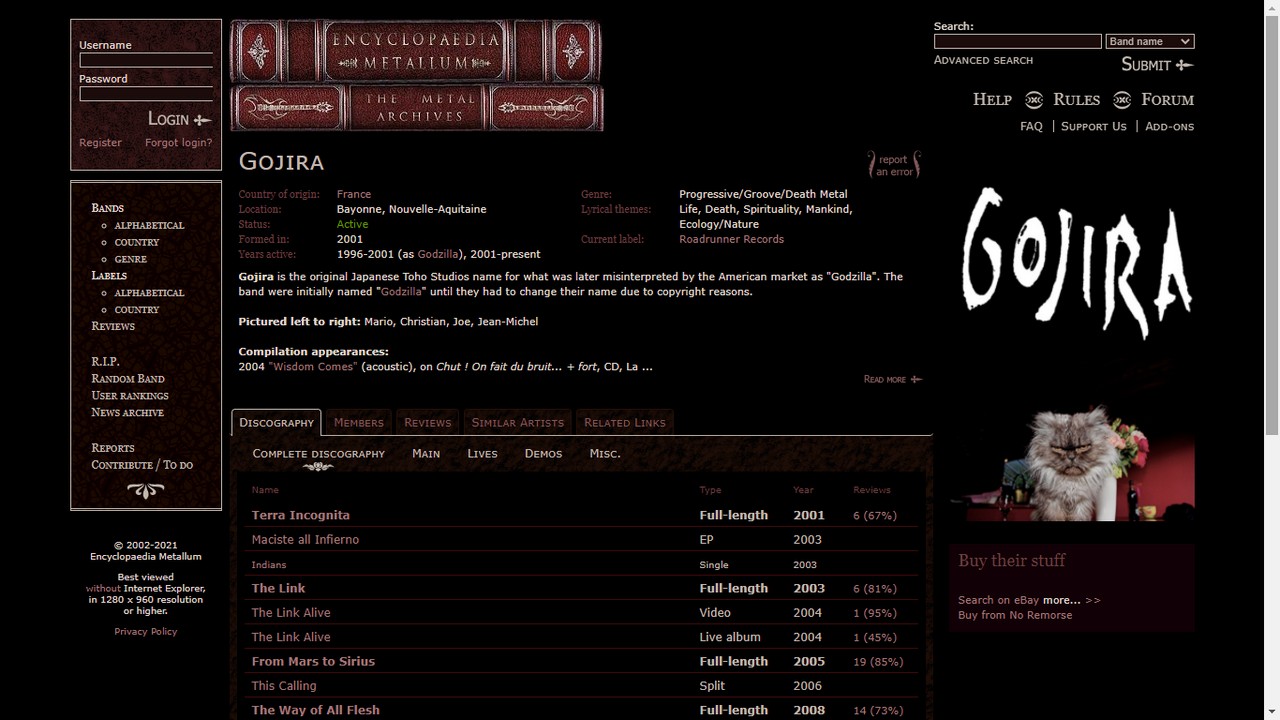The height and width of the screenshot is (720, 1280).
Task: Select the Demos discography sub-tab
Action: coord(543,454)
